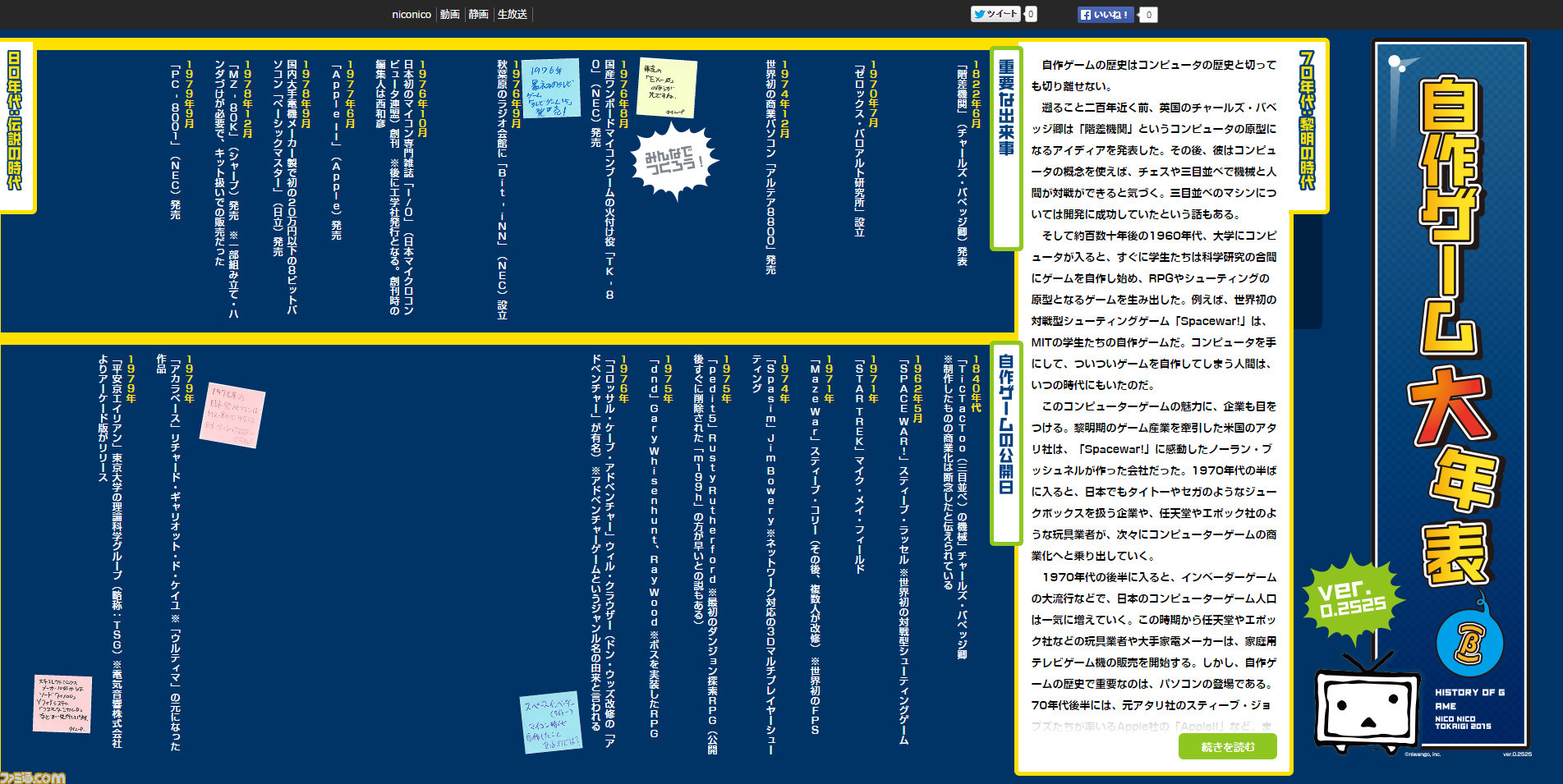Go to the 生放送 section
The width and height of the screenshot is (1563, 784).
tap(512, 14)
